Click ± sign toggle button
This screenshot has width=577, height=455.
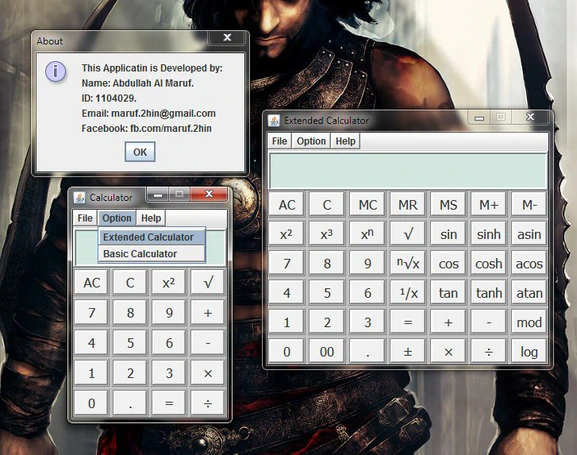(x=408, y=352)
